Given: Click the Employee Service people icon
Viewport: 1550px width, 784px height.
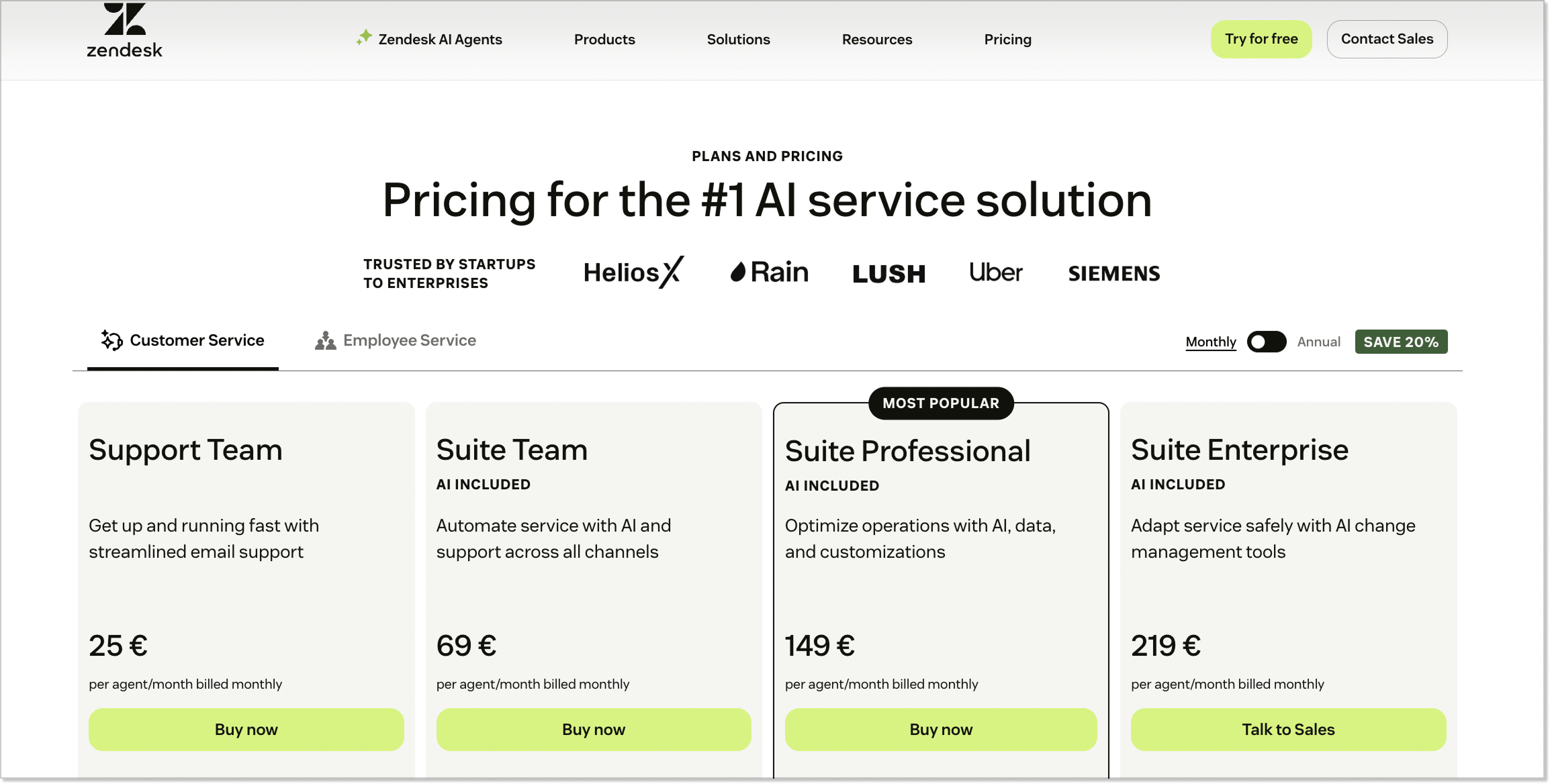Looking at the screenshot, I should [x=325, y=340].
